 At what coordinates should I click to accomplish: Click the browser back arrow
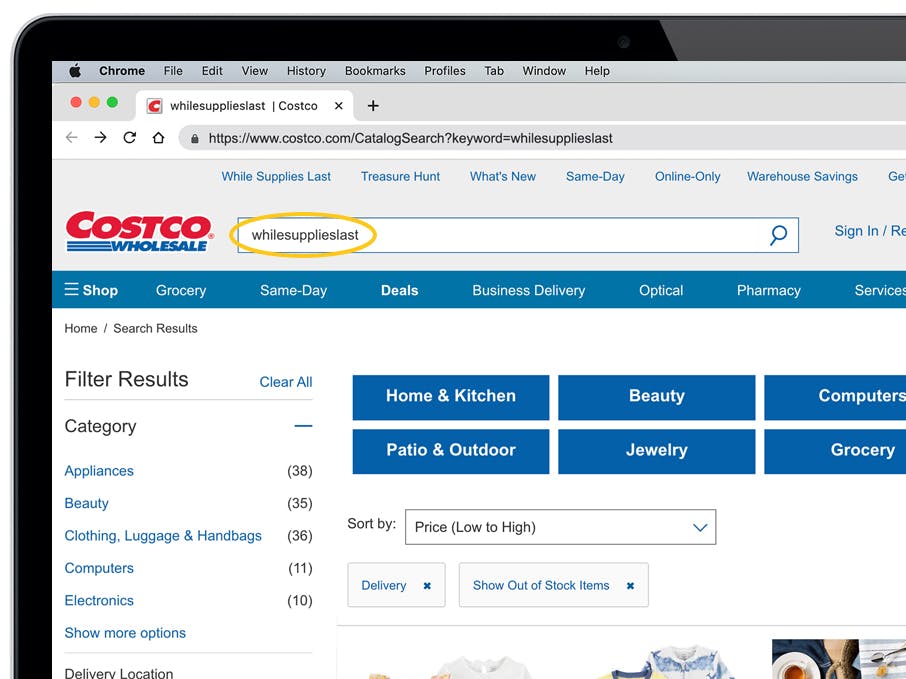coord(71,138)
